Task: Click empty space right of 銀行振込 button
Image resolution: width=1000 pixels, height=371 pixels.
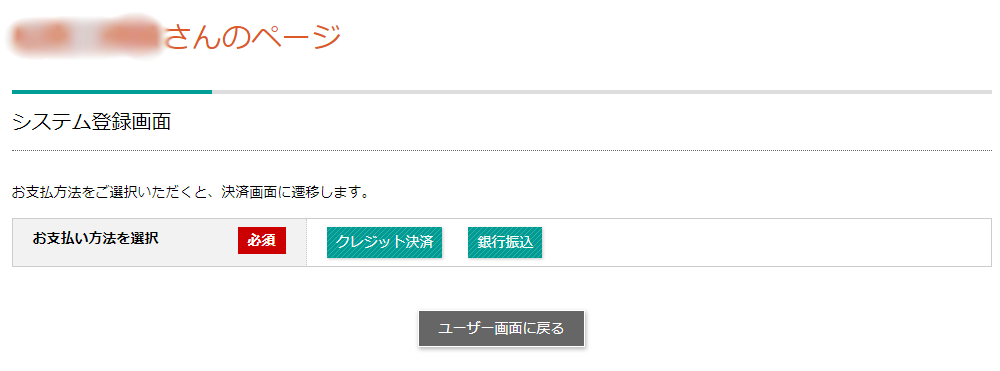Action: (x=765, y=242)
